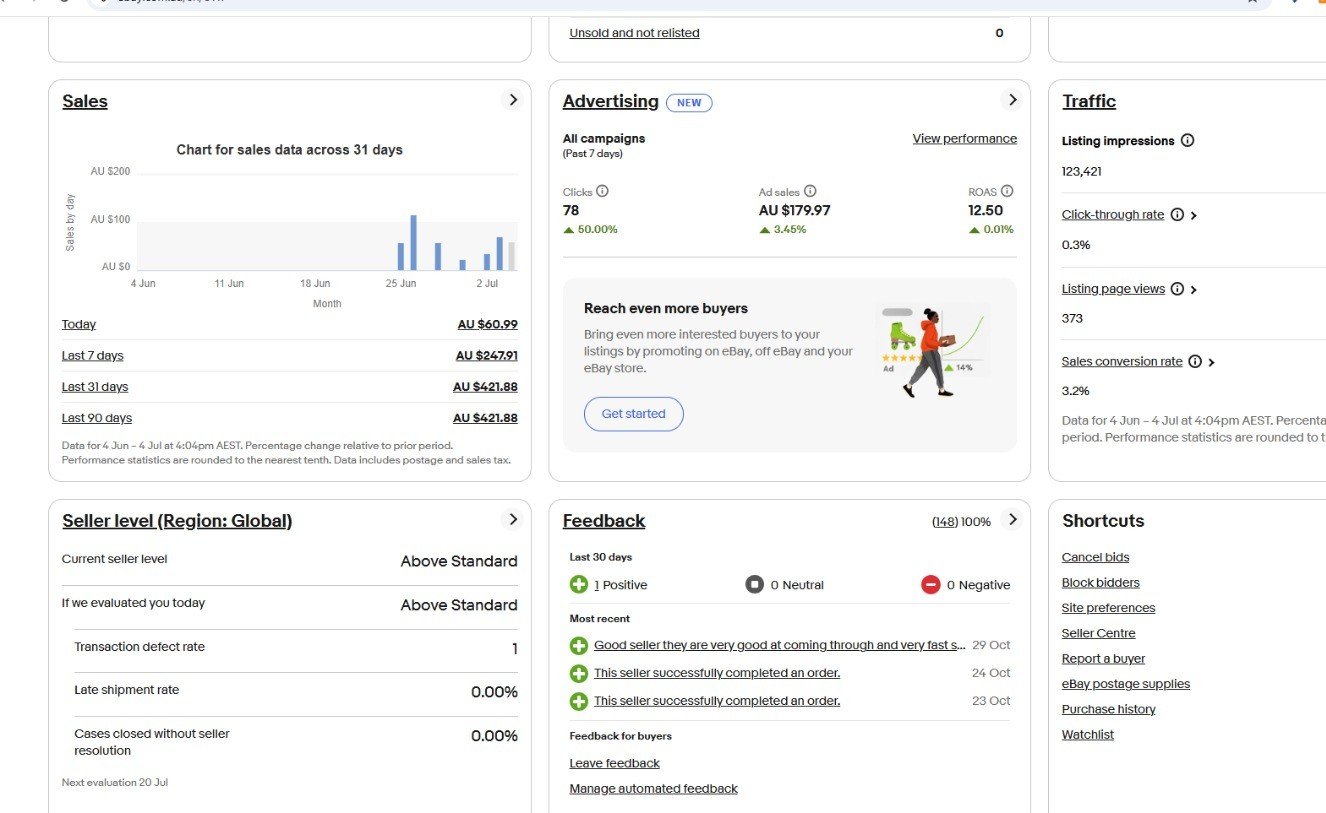Expand Seller level panel chevron
This screenshot has height=813, width=1326.
pyautogui.click(x=513, y=519)
